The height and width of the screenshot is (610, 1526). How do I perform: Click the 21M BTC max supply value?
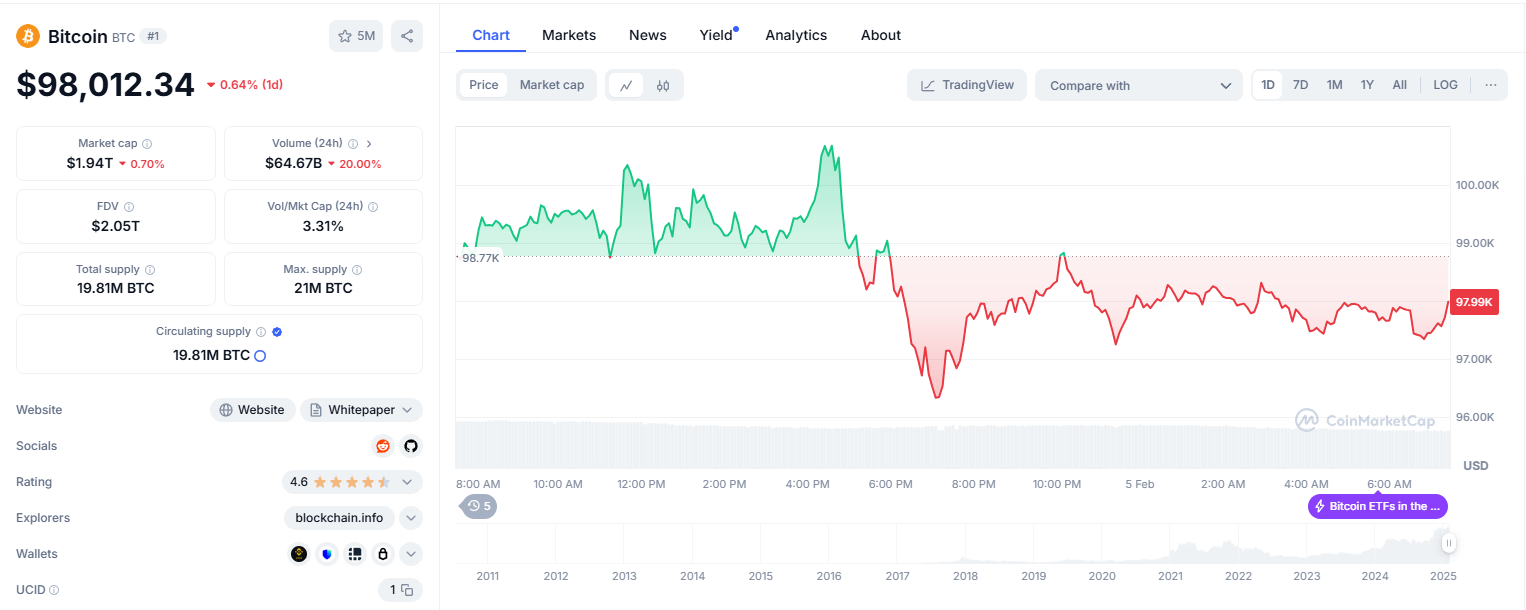[323, 288]
